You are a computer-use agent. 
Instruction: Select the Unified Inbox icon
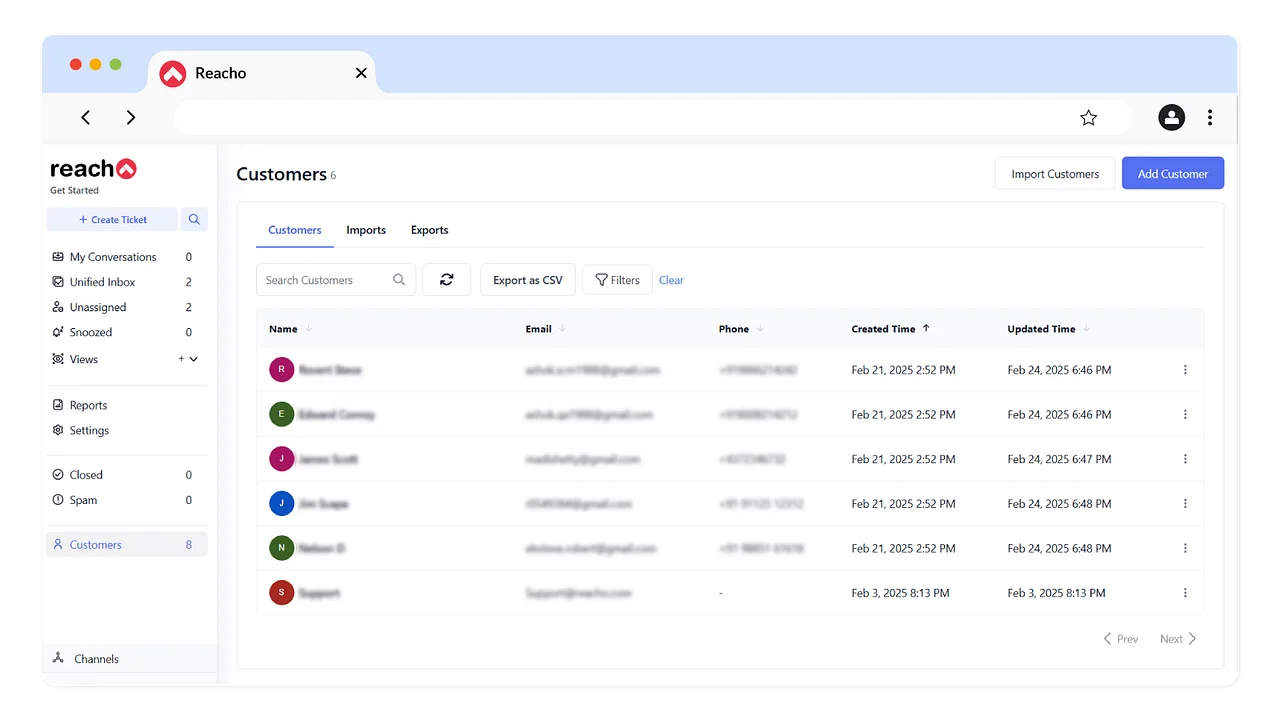(x=60, y=282)
